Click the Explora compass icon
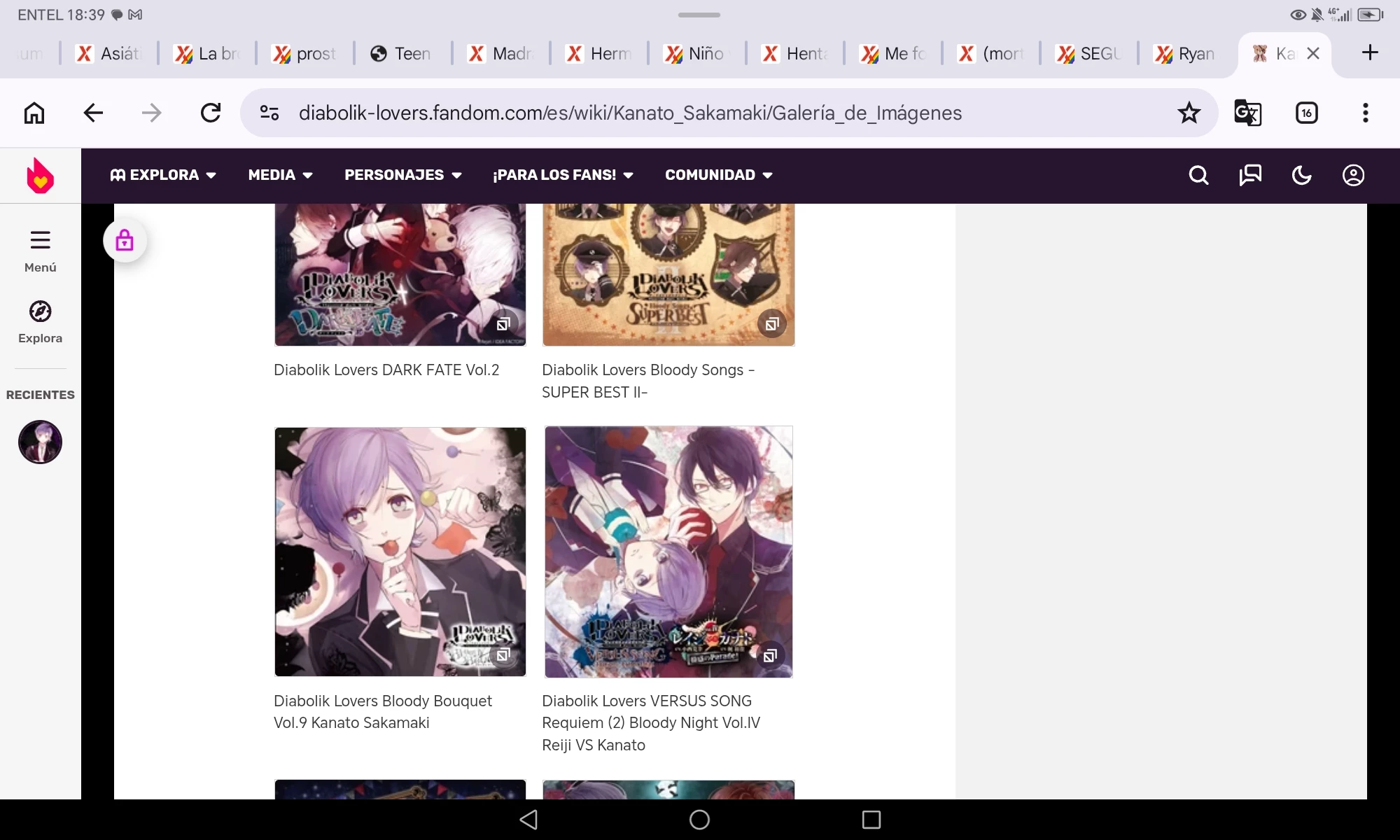 40,322
